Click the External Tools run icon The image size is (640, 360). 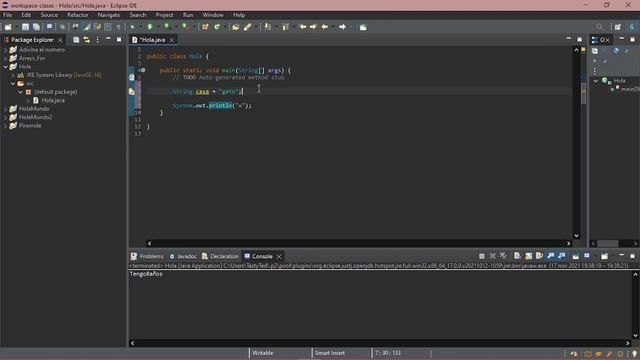(x=185, y=27)
